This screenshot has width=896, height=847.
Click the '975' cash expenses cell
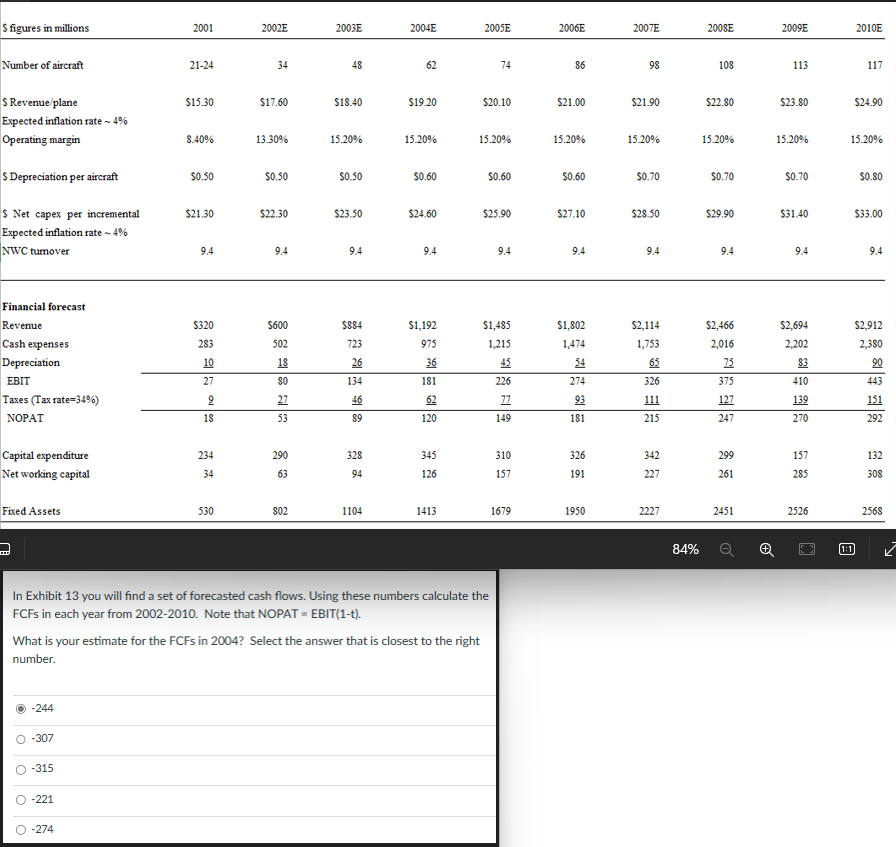(x=429, y=344)
